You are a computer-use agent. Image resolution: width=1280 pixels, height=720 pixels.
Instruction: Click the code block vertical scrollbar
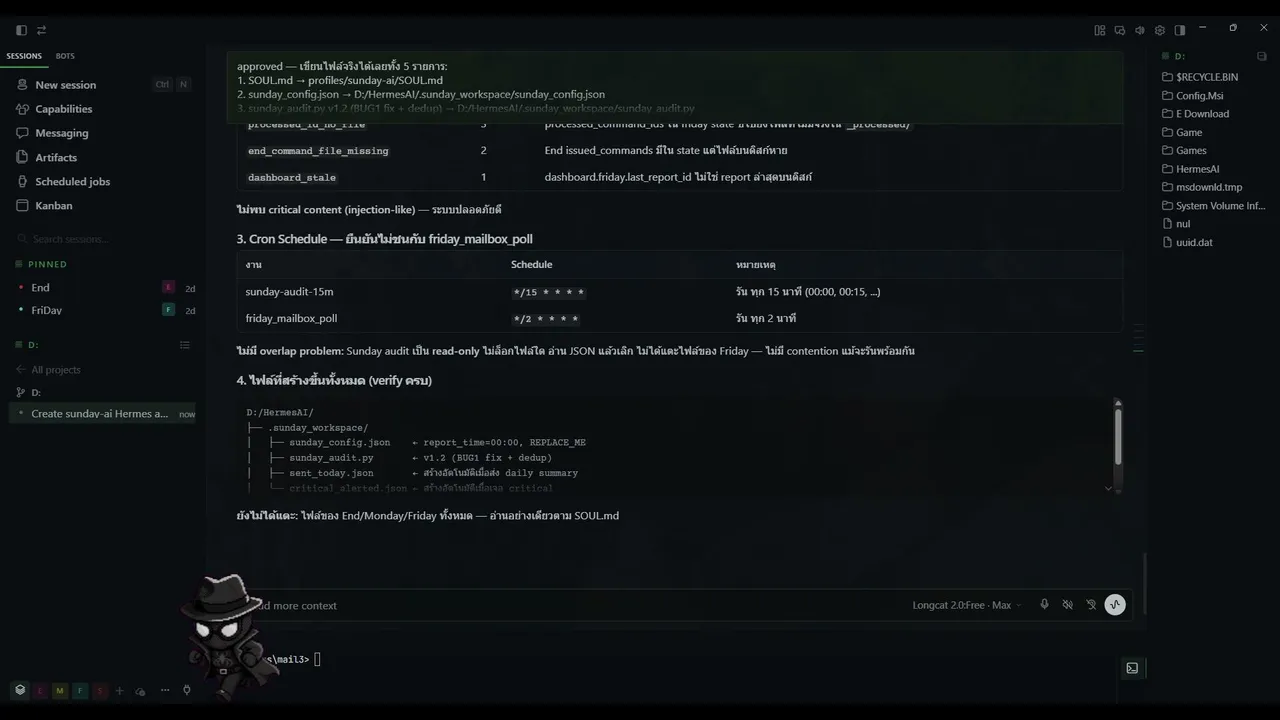pos(1117,432)
